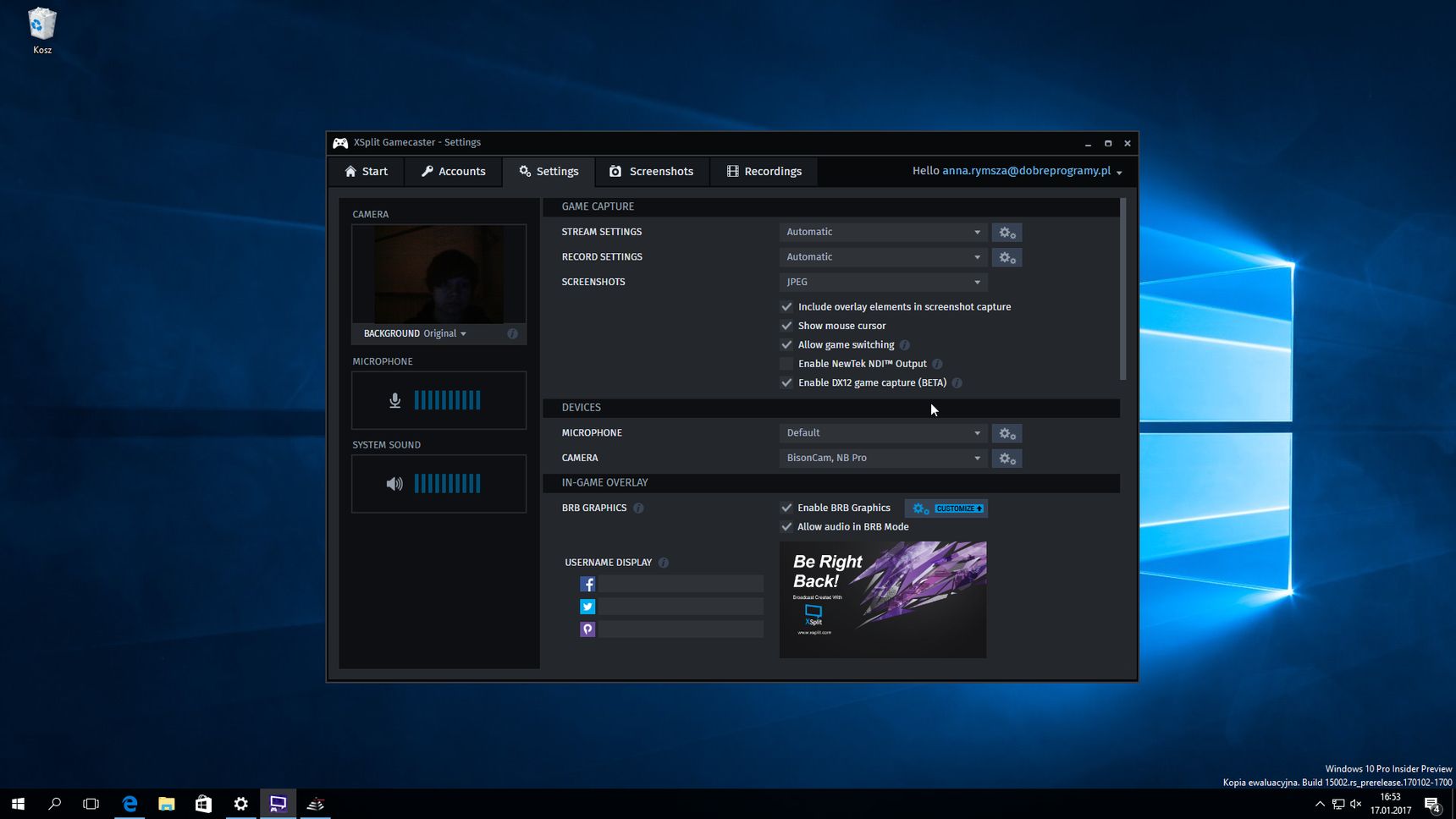Show info for NewTek NDI Output
The height and width of the screenshot is (819, 1456).
(937, 364)
